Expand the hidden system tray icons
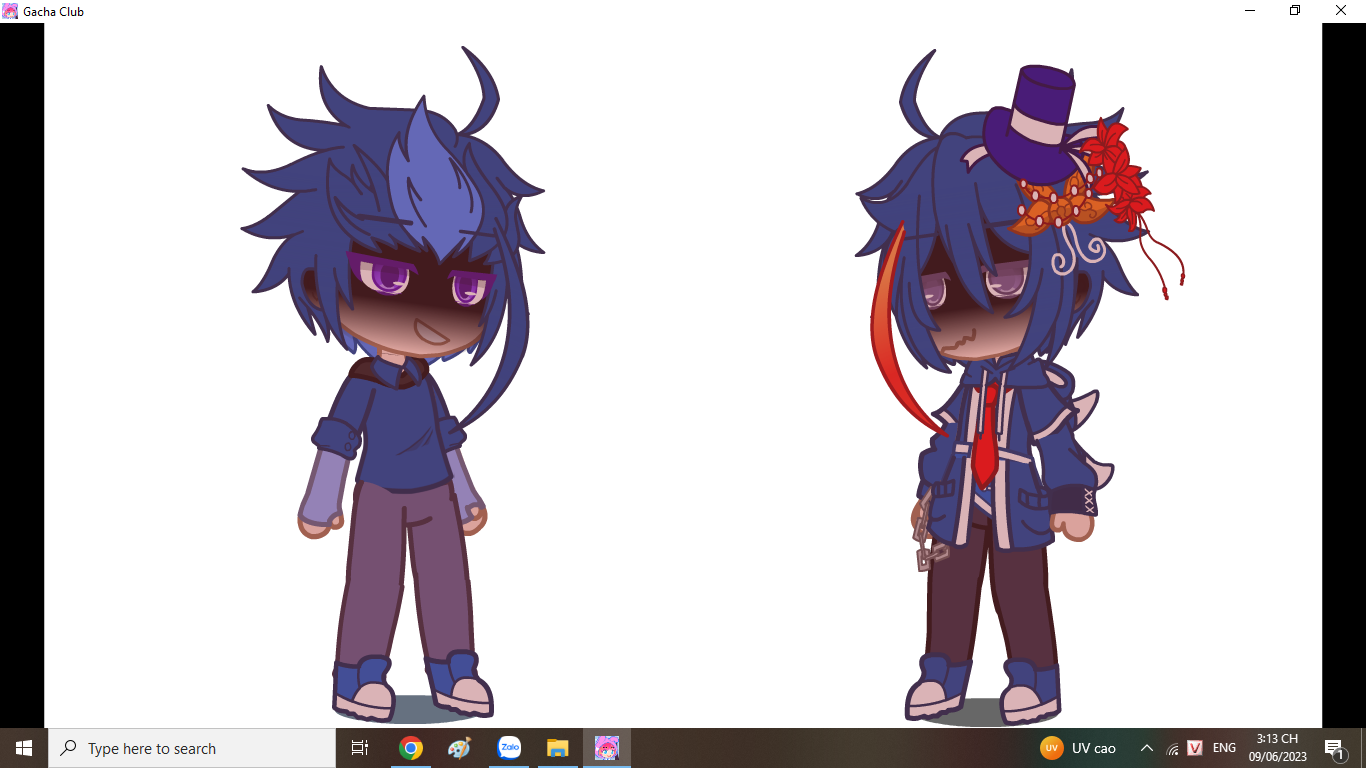The height and width of the screenshot is (768, 1366). (x=1147, y=748)
